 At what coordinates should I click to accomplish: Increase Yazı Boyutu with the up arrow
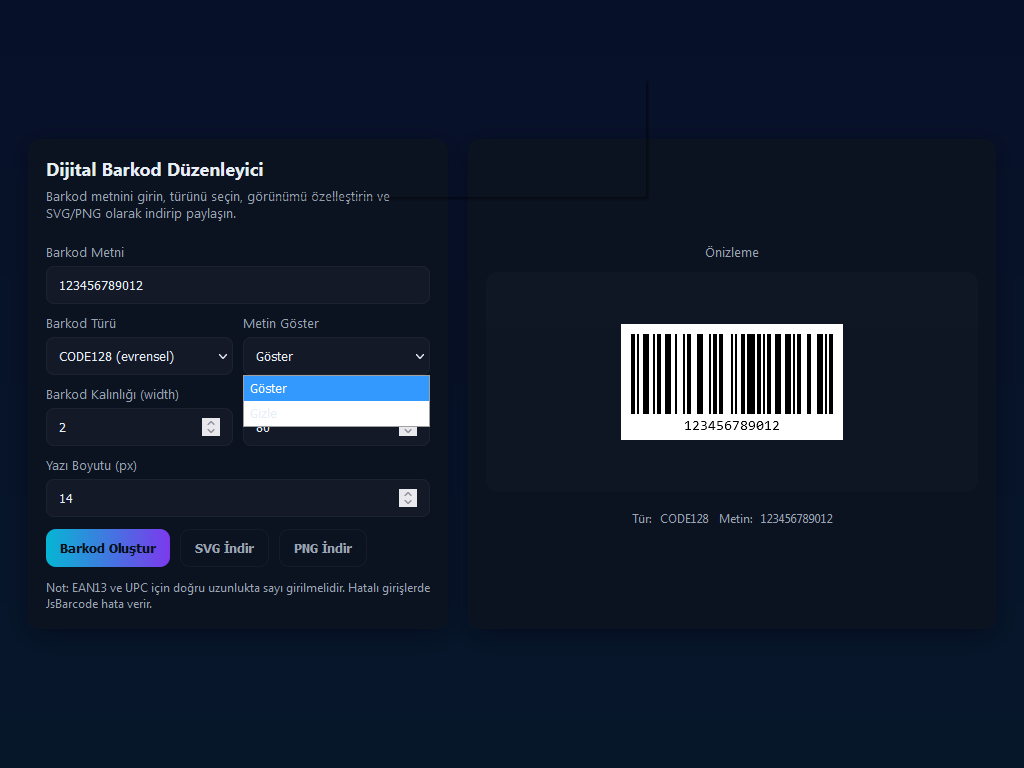click(x=408, y=493)
